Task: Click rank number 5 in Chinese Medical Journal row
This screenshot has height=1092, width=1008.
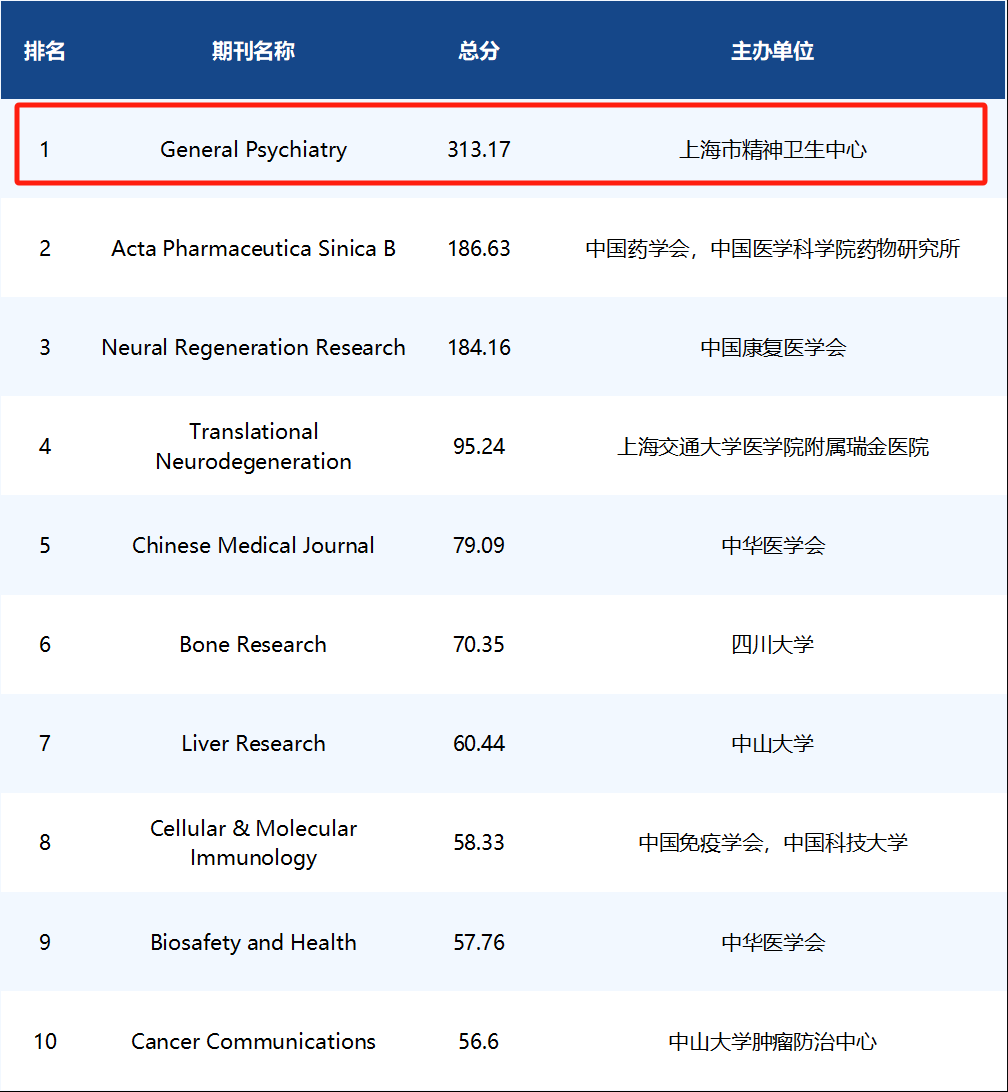Action: pos(45,545)
